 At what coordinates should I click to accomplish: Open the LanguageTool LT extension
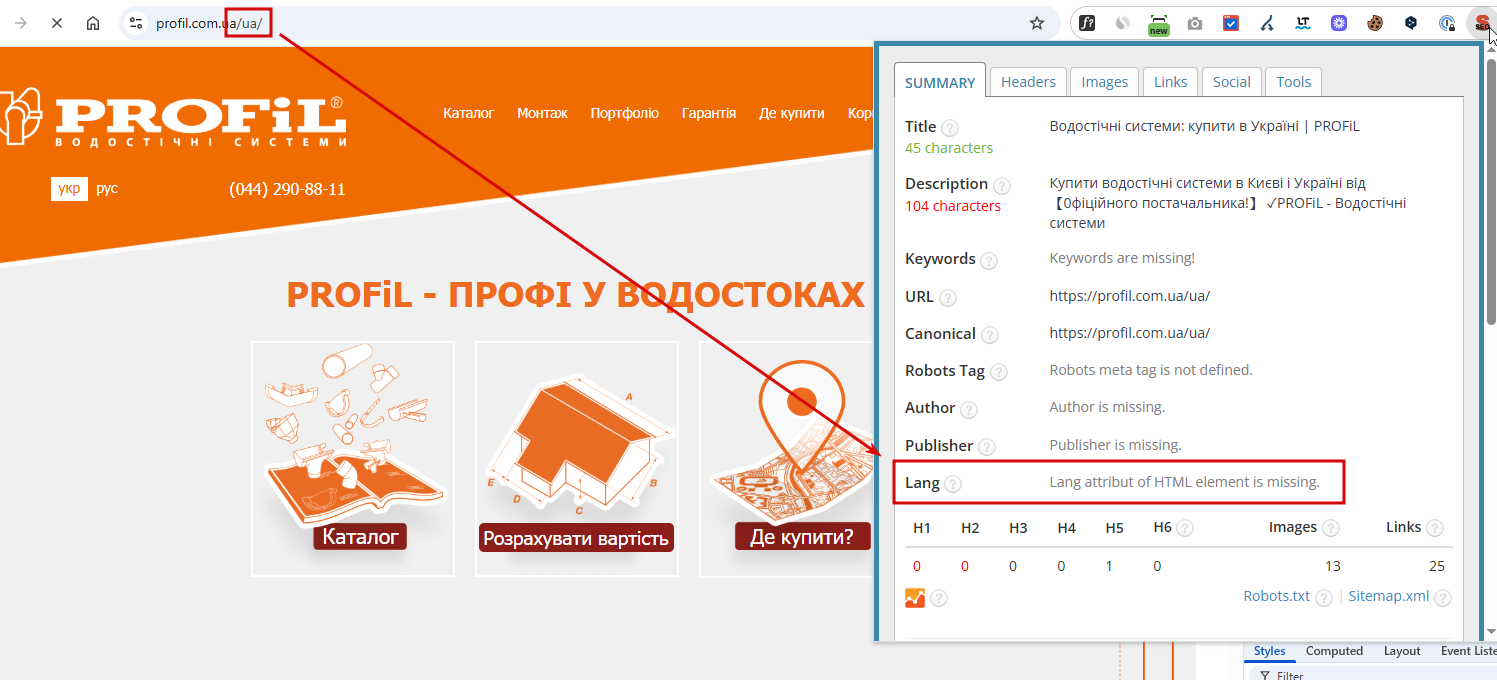coord(1303,23)
